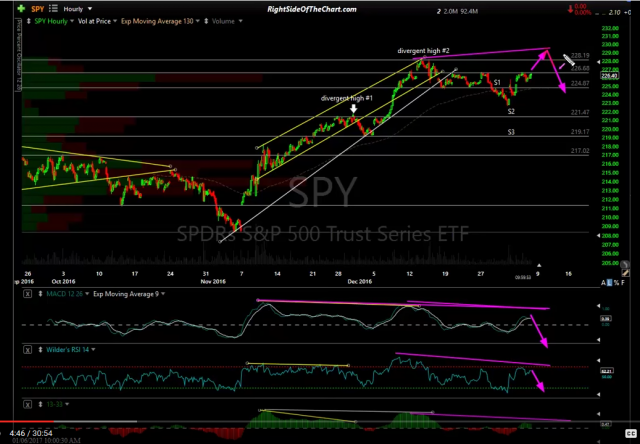Viewport: 640px width, 444px height.
Task: Expand the Vol at Price dropdown arrow
Action: point(115,21)
